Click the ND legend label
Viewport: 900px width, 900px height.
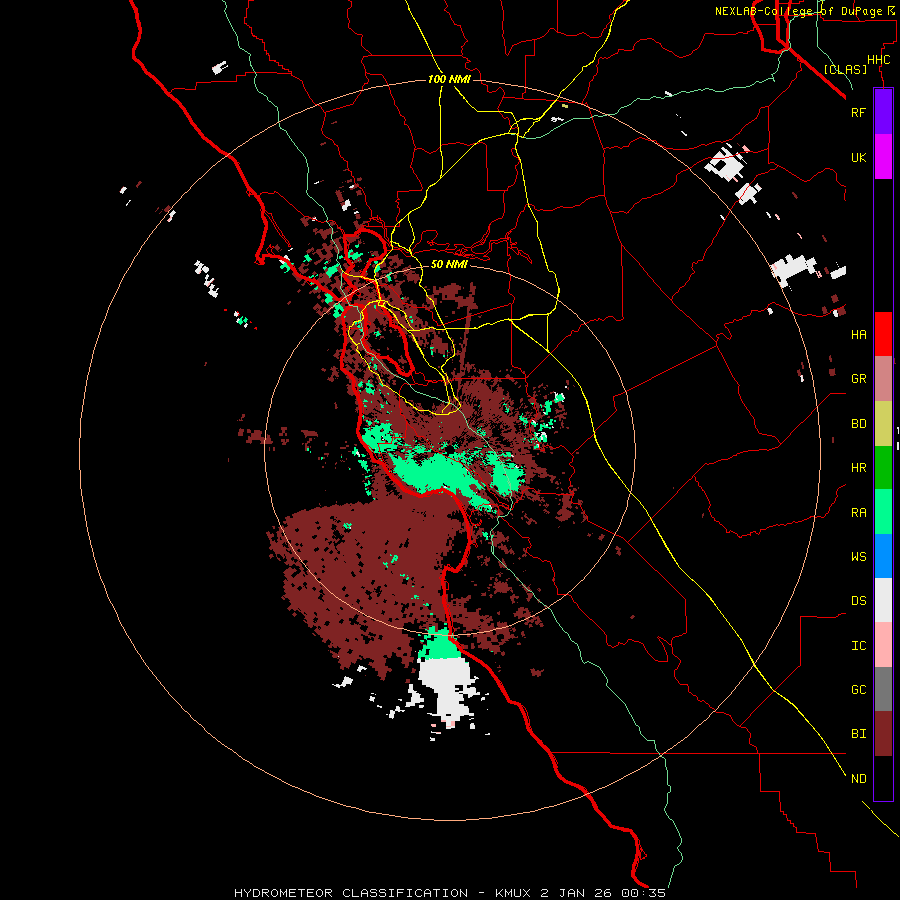tap(858, 779)
